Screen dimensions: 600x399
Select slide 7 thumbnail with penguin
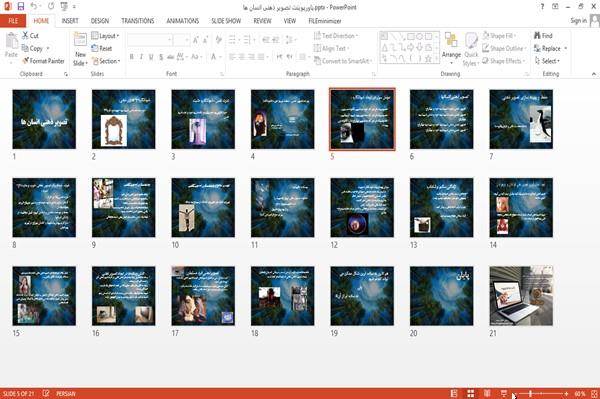(521, 119)
